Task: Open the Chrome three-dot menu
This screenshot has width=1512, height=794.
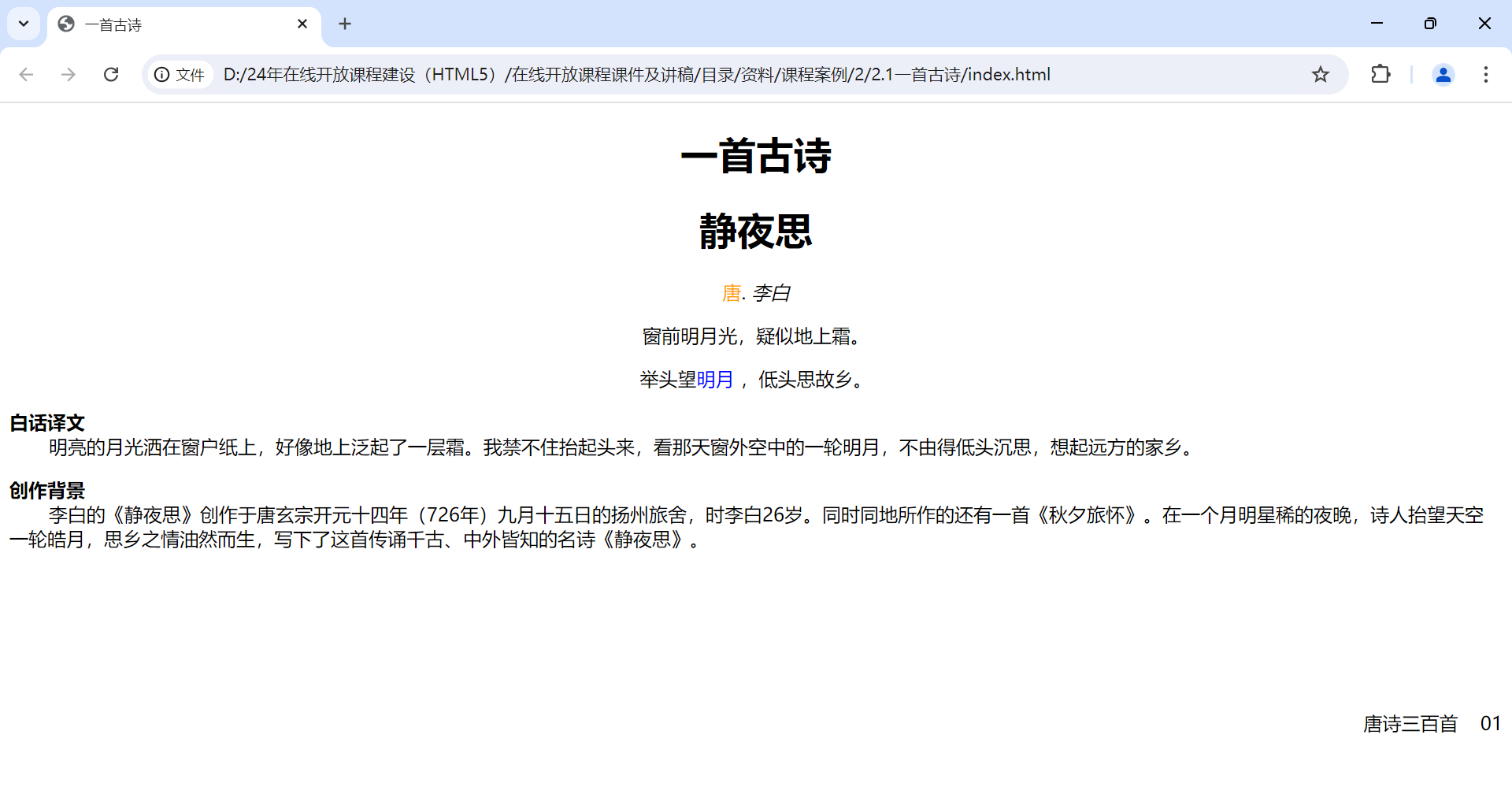Action: click(1486, 74)
